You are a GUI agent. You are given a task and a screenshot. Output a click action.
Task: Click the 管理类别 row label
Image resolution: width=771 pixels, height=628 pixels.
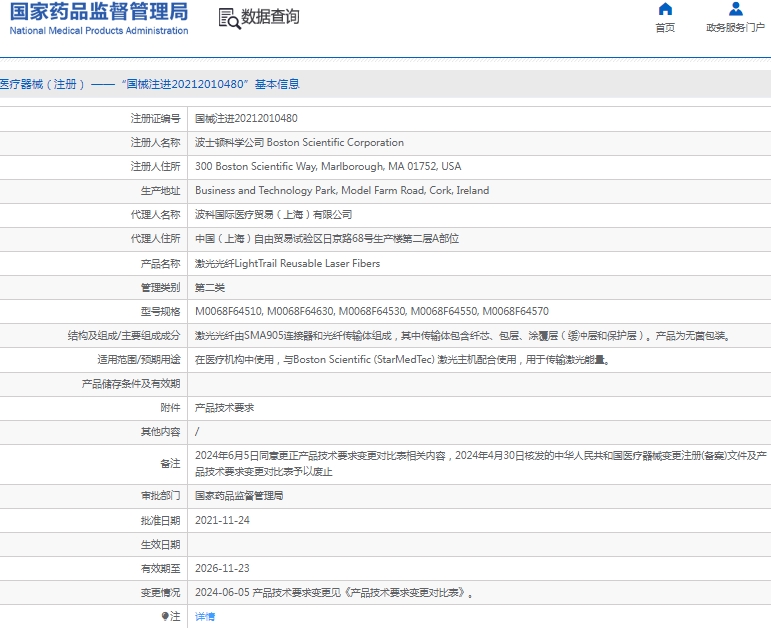pos(160,288)
